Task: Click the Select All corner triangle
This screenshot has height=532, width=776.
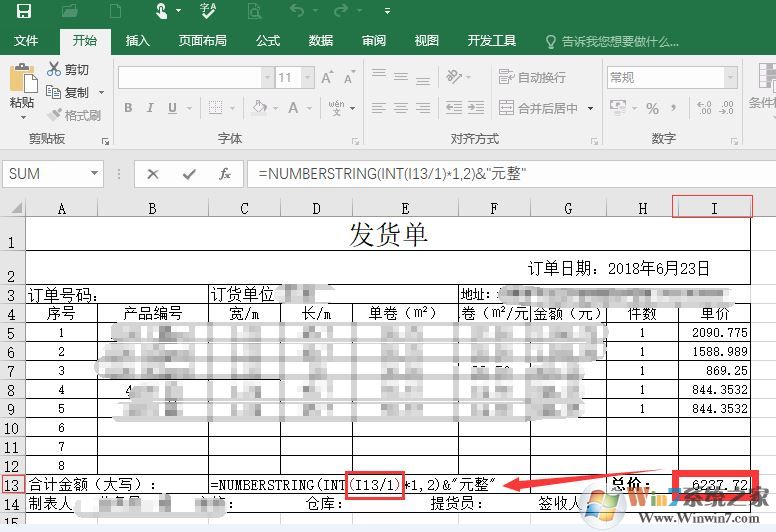Action: [15, 208]
